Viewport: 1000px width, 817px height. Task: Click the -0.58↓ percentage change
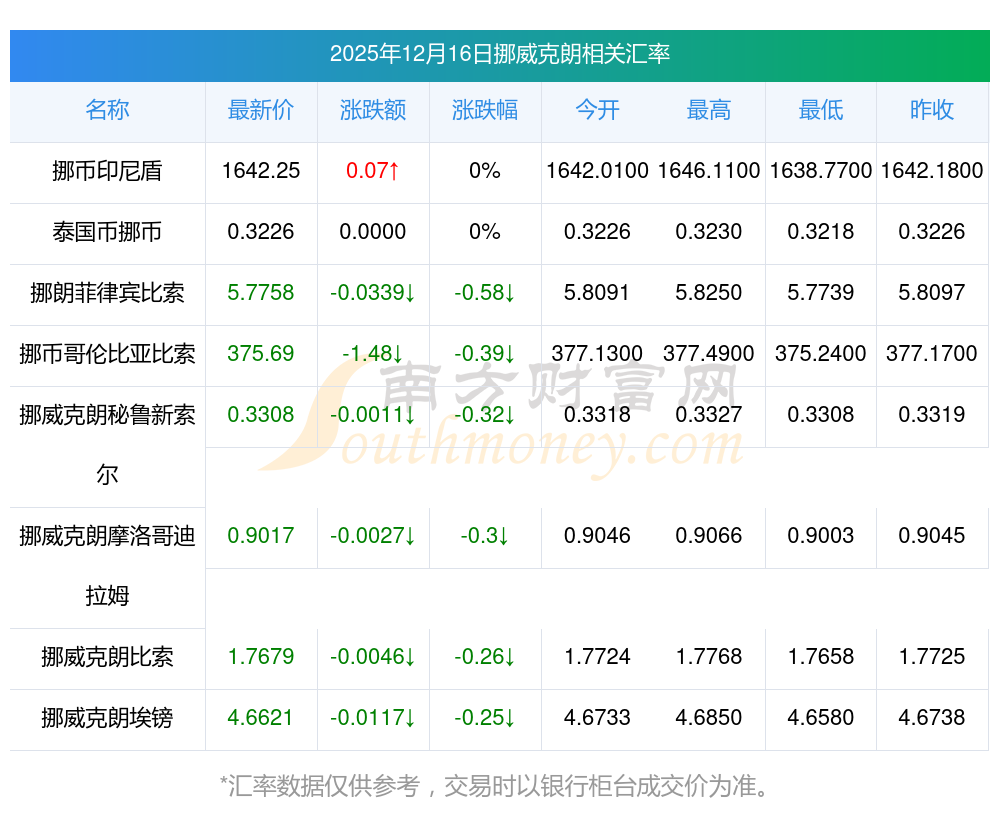[485, 293]
